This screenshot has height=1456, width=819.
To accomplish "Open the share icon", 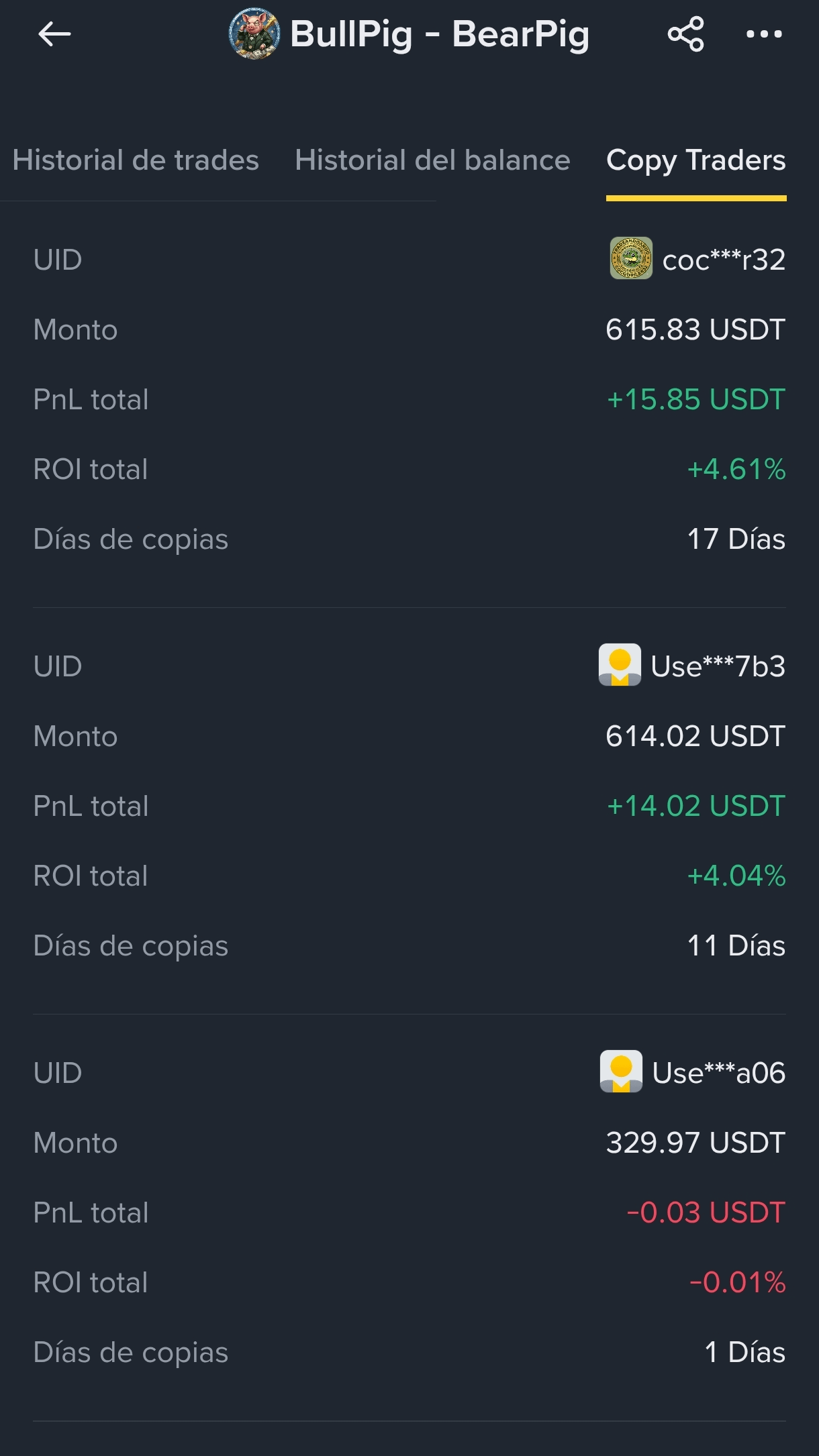I will pyautogui.click(x=685, y=34).
